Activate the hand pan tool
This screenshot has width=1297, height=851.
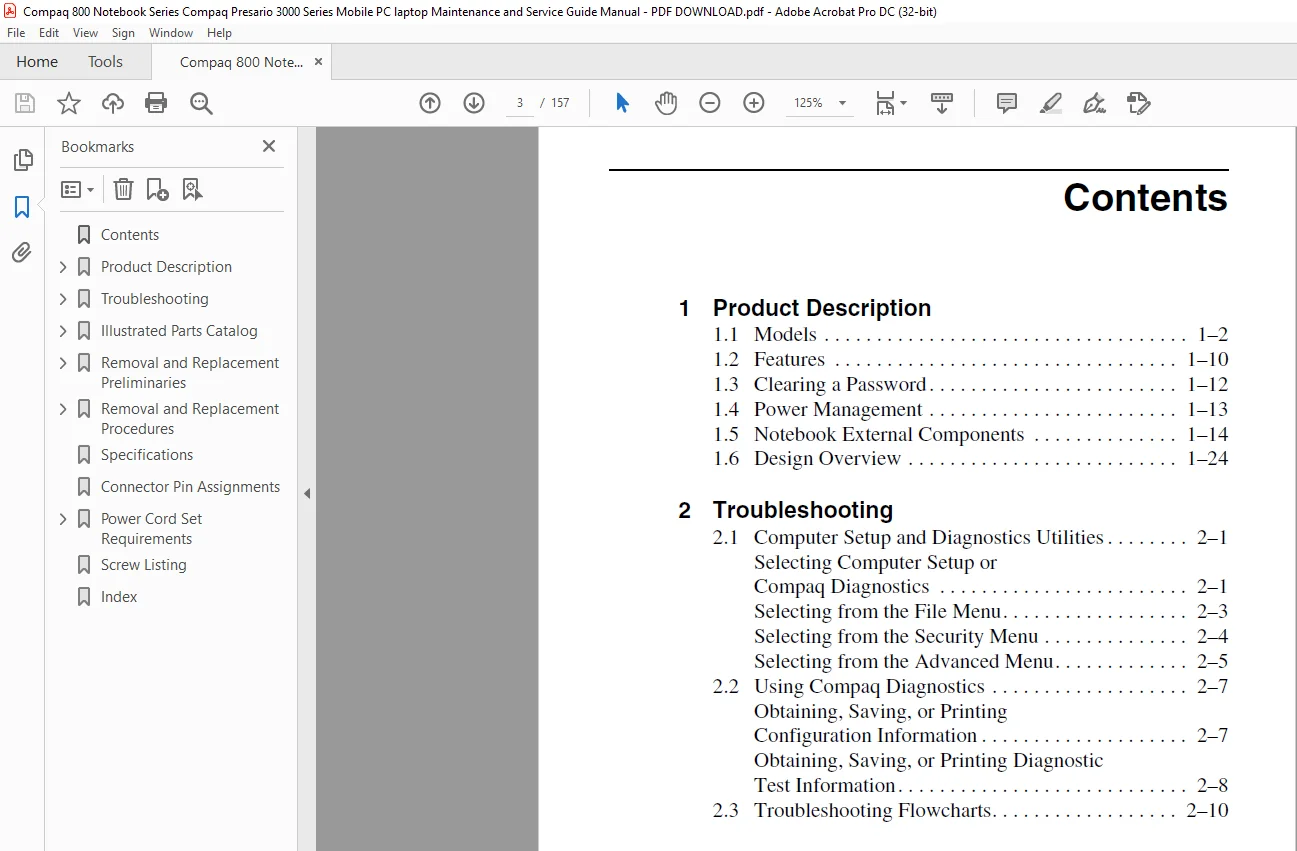(x=666, y=103)
